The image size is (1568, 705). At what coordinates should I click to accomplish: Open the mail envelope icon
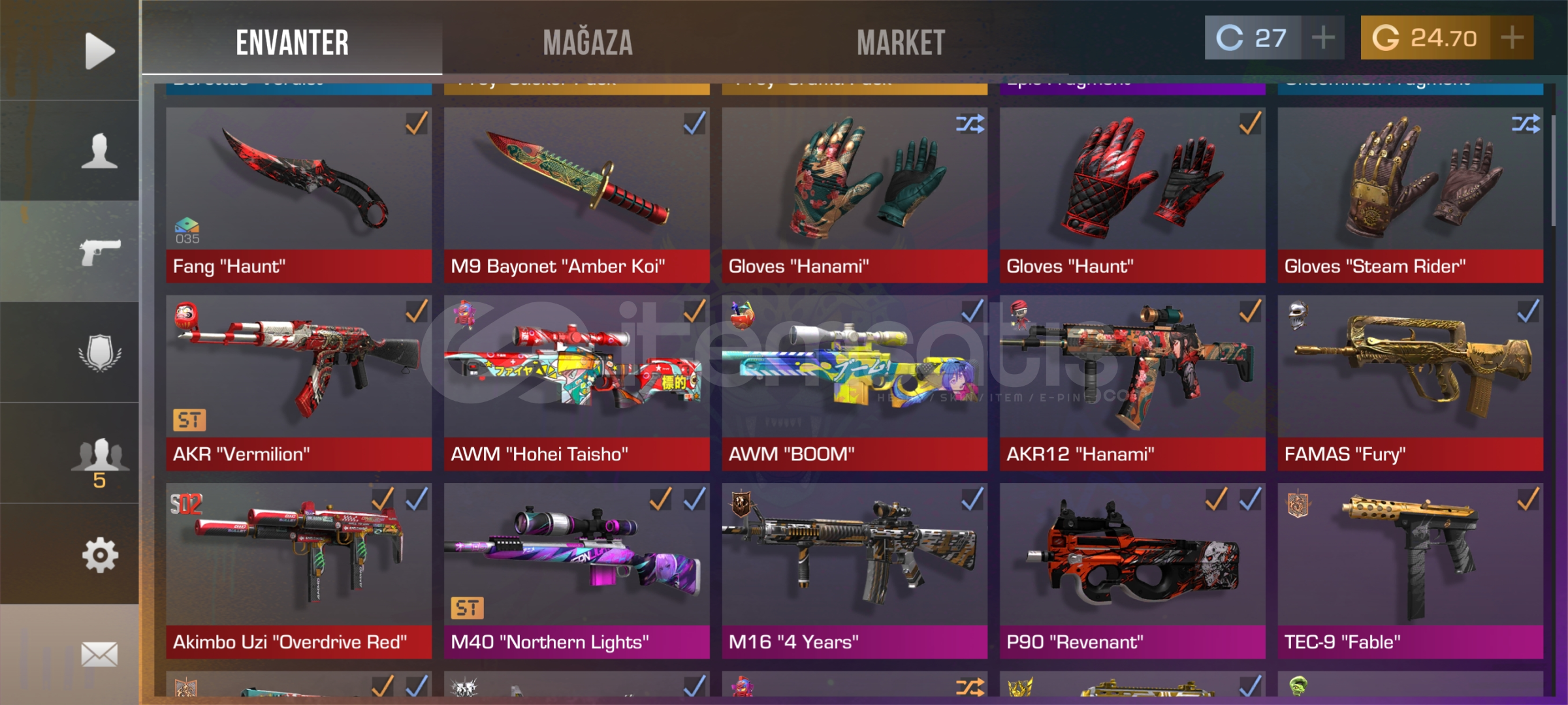pyautogui.click(x=100, y=654)
